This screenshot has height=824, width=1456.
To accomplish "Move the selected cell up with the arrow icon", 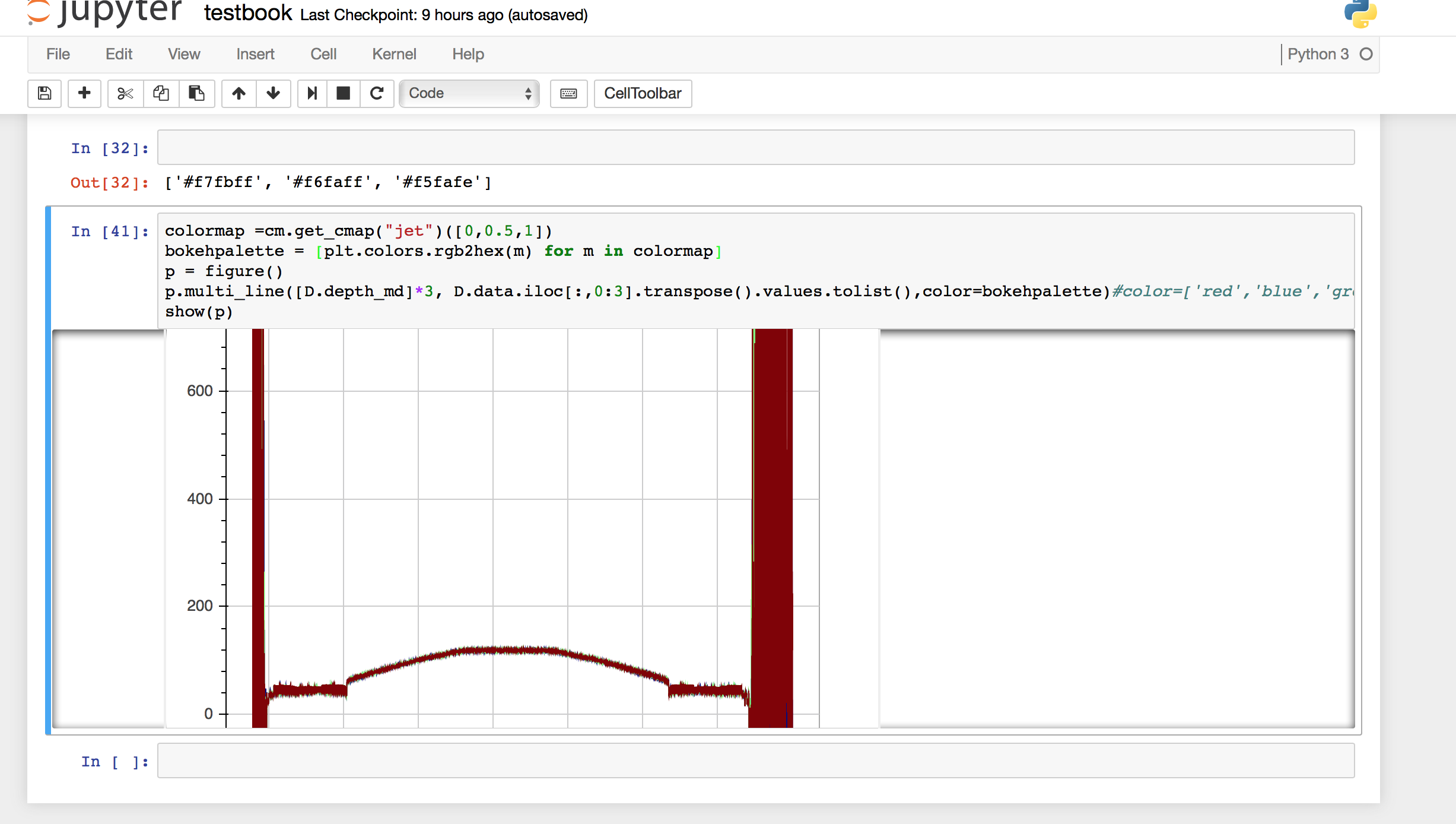I will pyautogui.click(x=239, y=93).
